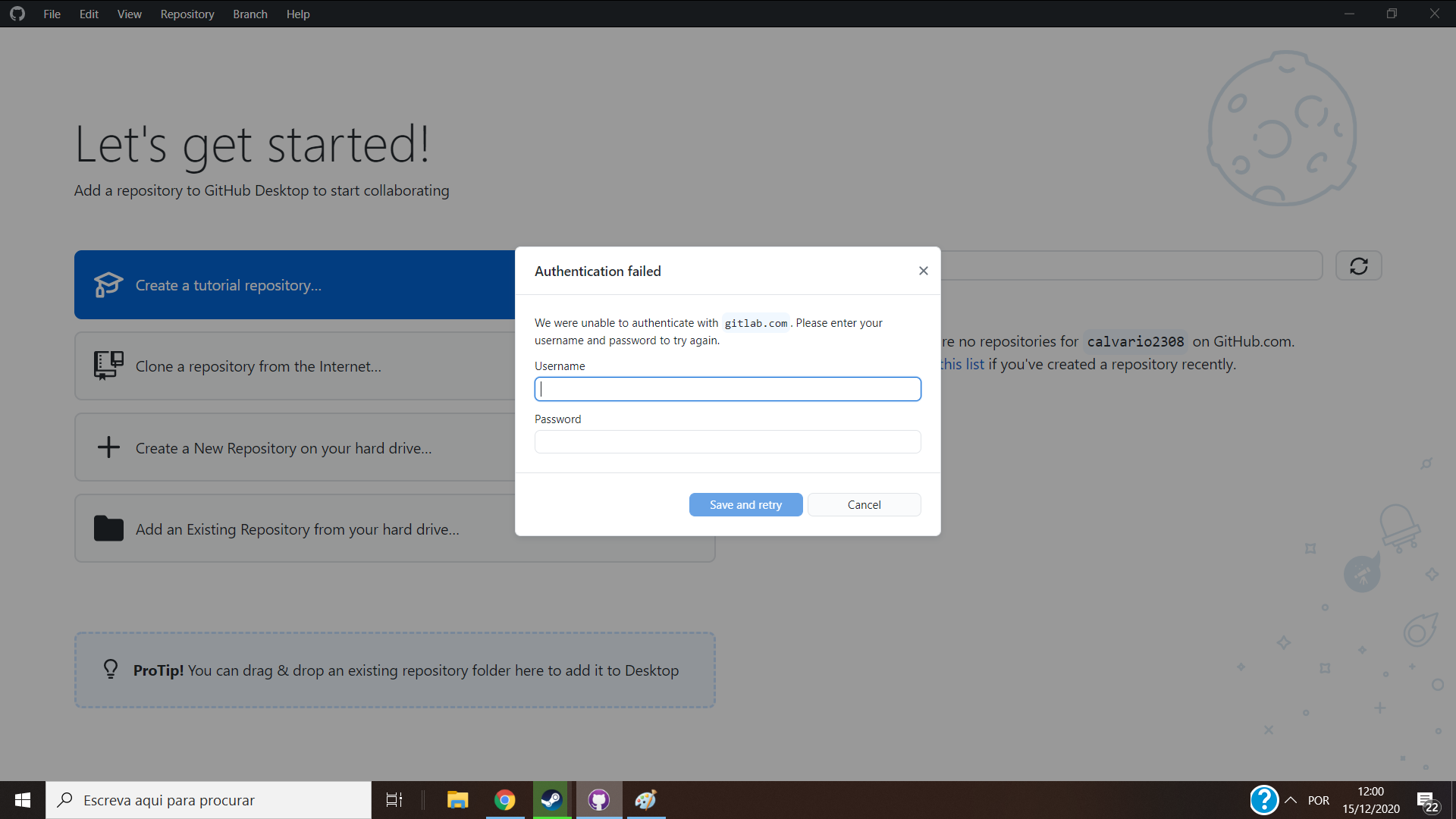Click the POR language indicator
The image size is (1456, 819).
coord(1319,800)
